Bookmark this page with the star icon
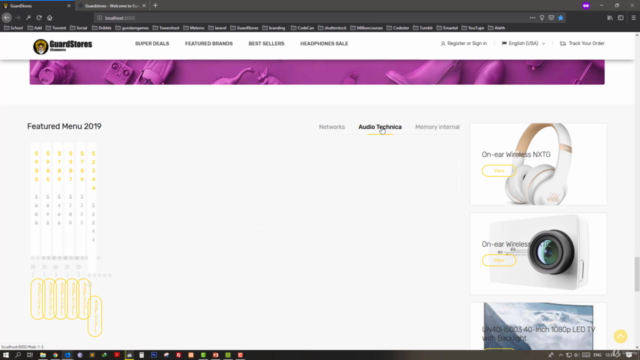Screen dimensions: 640x360 [x=560, y=18]
